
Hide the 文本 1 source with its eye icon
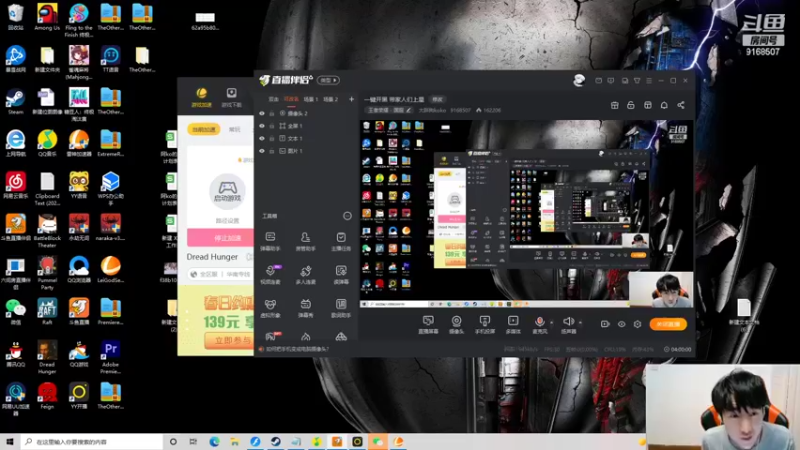(x=262, y=138)
